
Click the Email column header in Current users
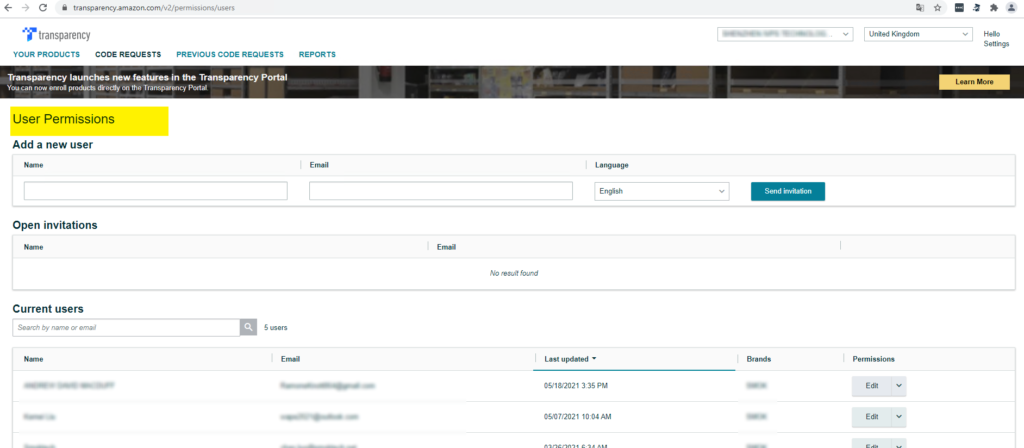click(x=290, y=359)
